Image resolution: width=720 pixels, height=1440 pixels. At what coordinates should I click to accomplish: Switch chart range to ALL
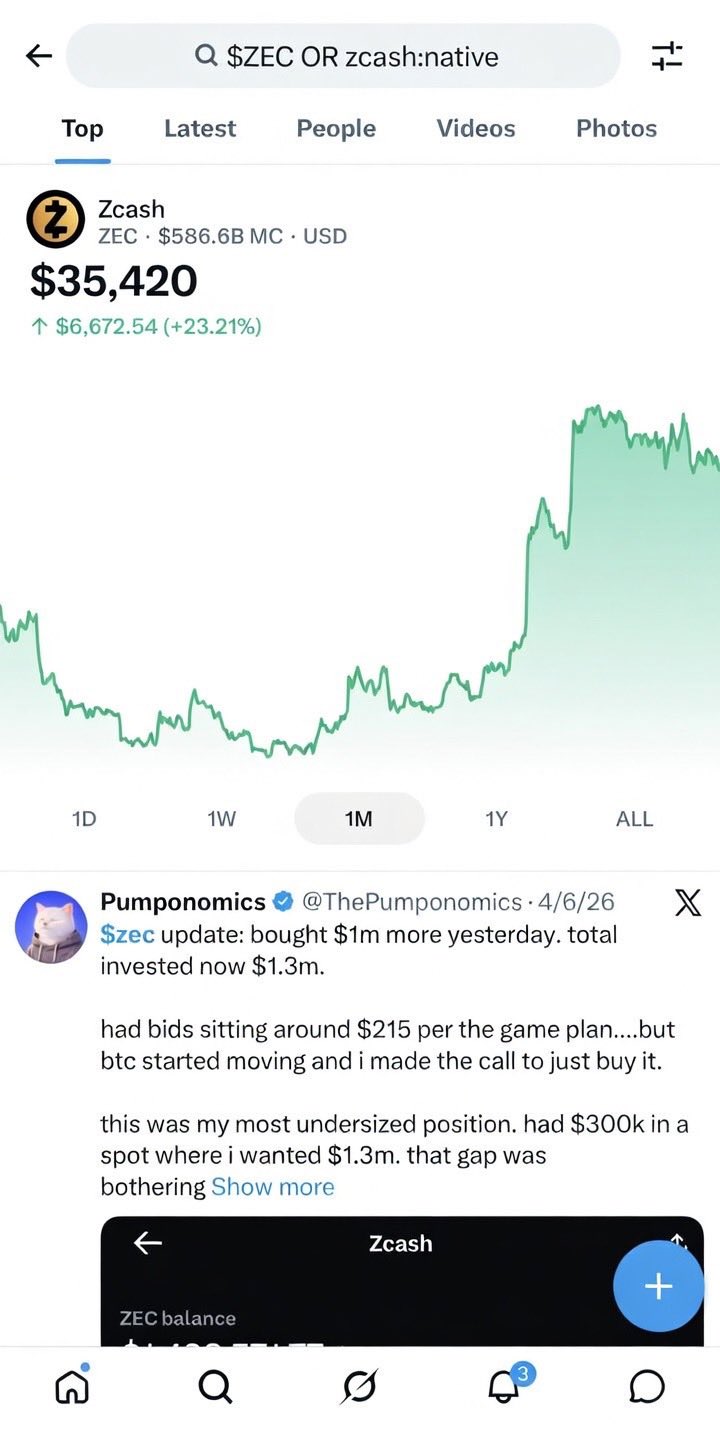[x=634, y=819]
